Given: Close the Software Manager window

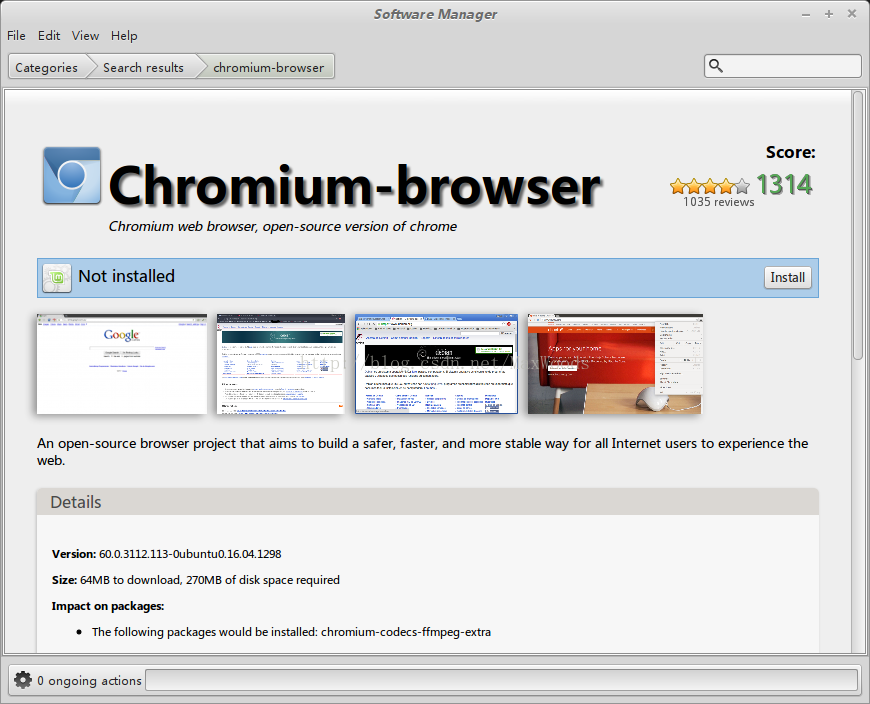Looking at the screenshot, I should pos(852,14).
